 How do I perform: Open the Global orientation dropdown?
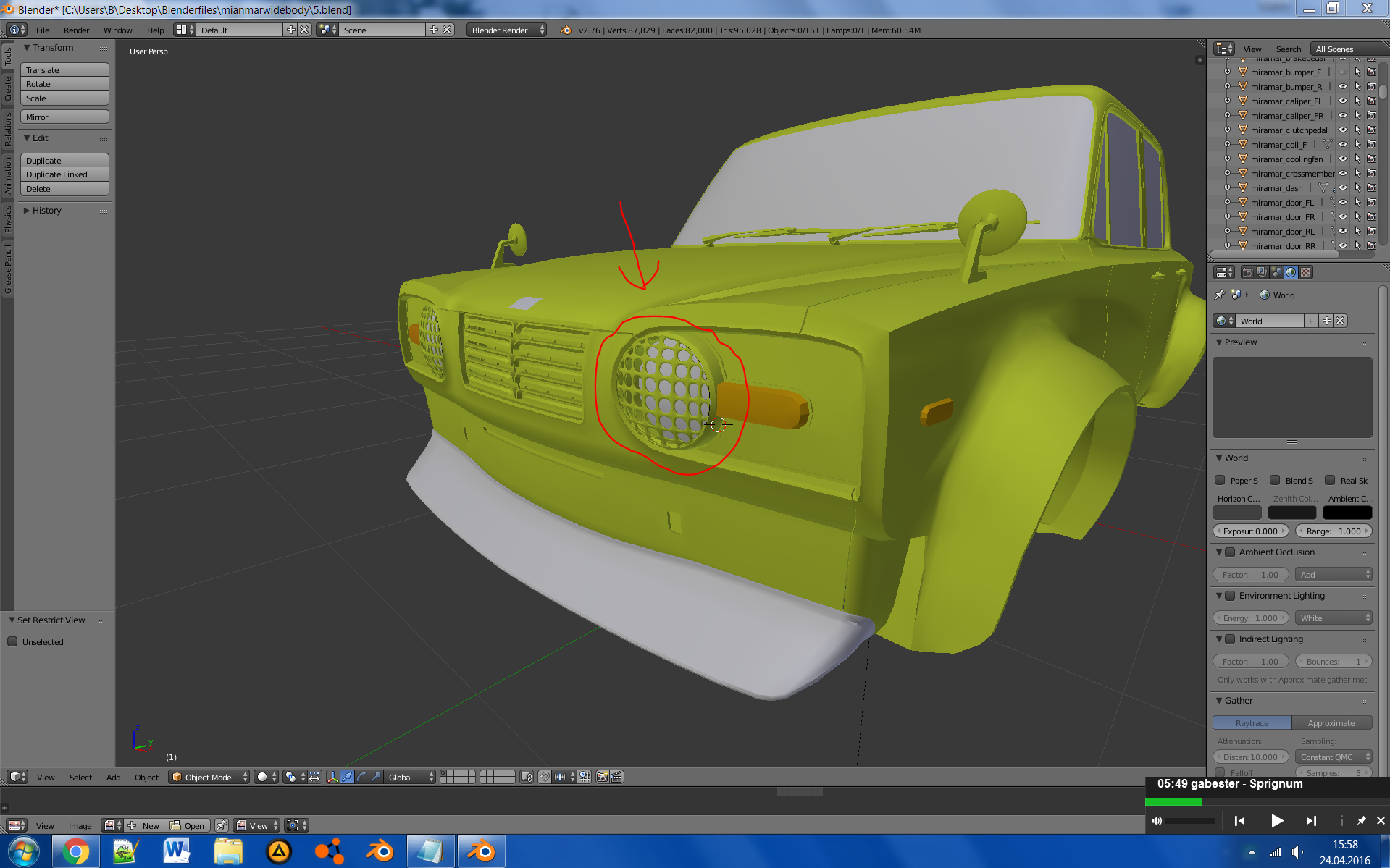[410, 777]
